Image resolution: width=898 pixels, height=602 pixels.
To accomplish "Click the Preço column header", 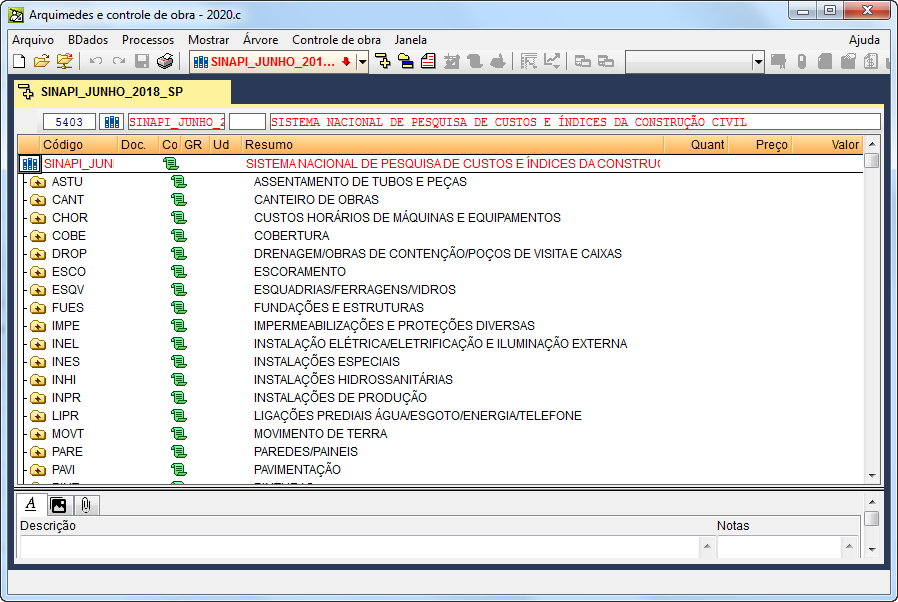I will point(759,145).
